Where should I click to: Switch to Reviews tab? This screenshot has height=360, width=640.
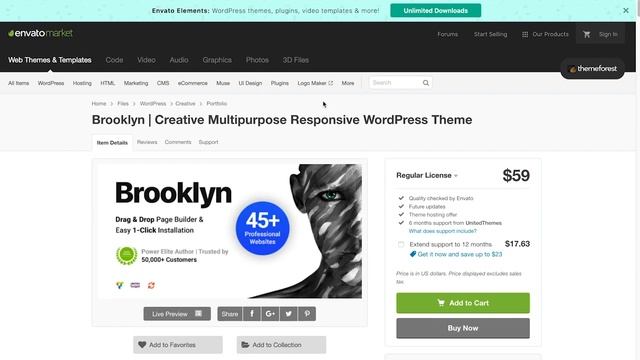[x=147, y=142]
